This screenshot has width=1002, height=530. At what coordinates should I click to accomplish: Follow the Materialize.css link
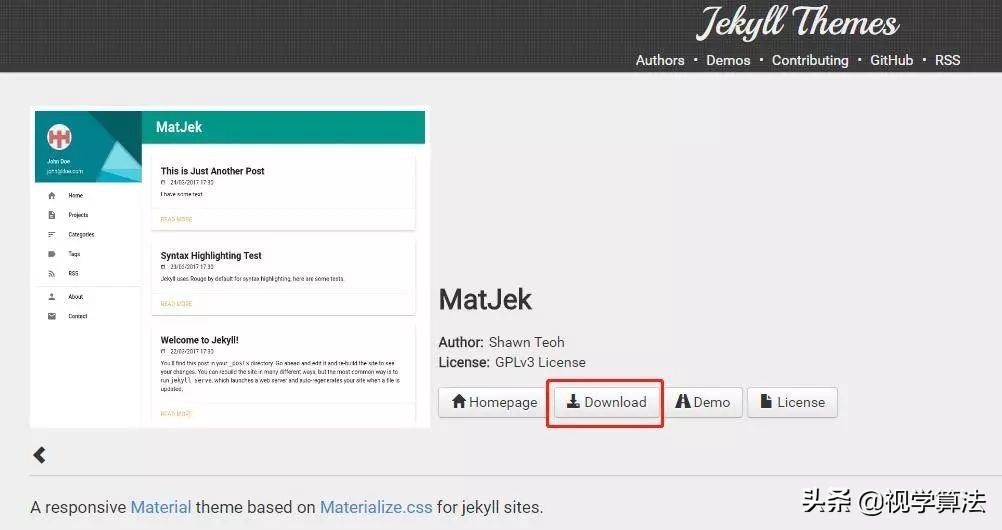[x=376, y=507]
